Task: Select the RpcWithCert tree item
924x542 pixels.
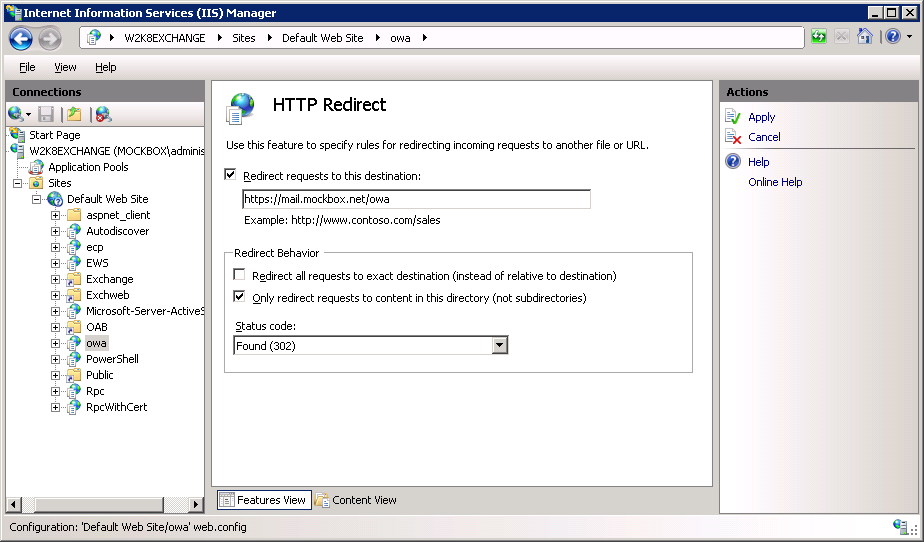Action: 116,407
